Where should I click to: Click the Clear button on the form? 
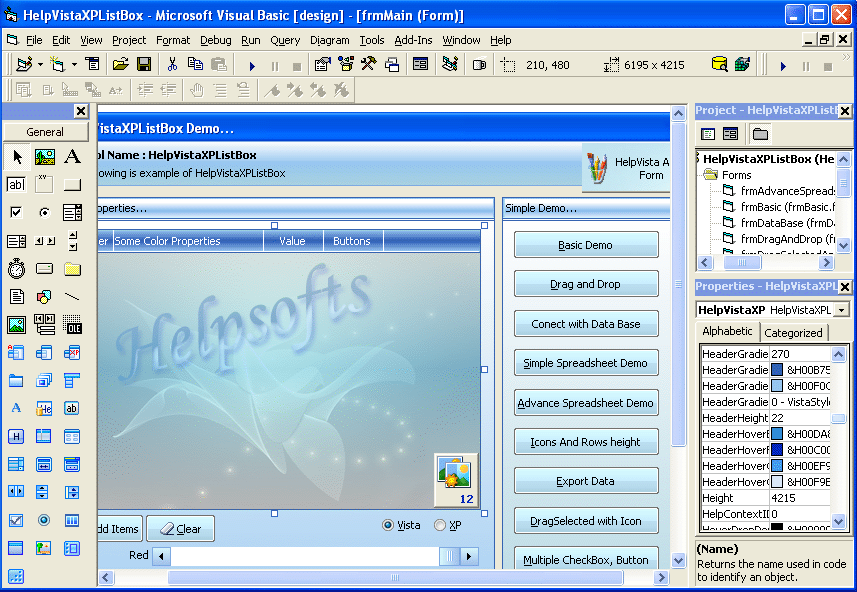(x=180, y=528)
